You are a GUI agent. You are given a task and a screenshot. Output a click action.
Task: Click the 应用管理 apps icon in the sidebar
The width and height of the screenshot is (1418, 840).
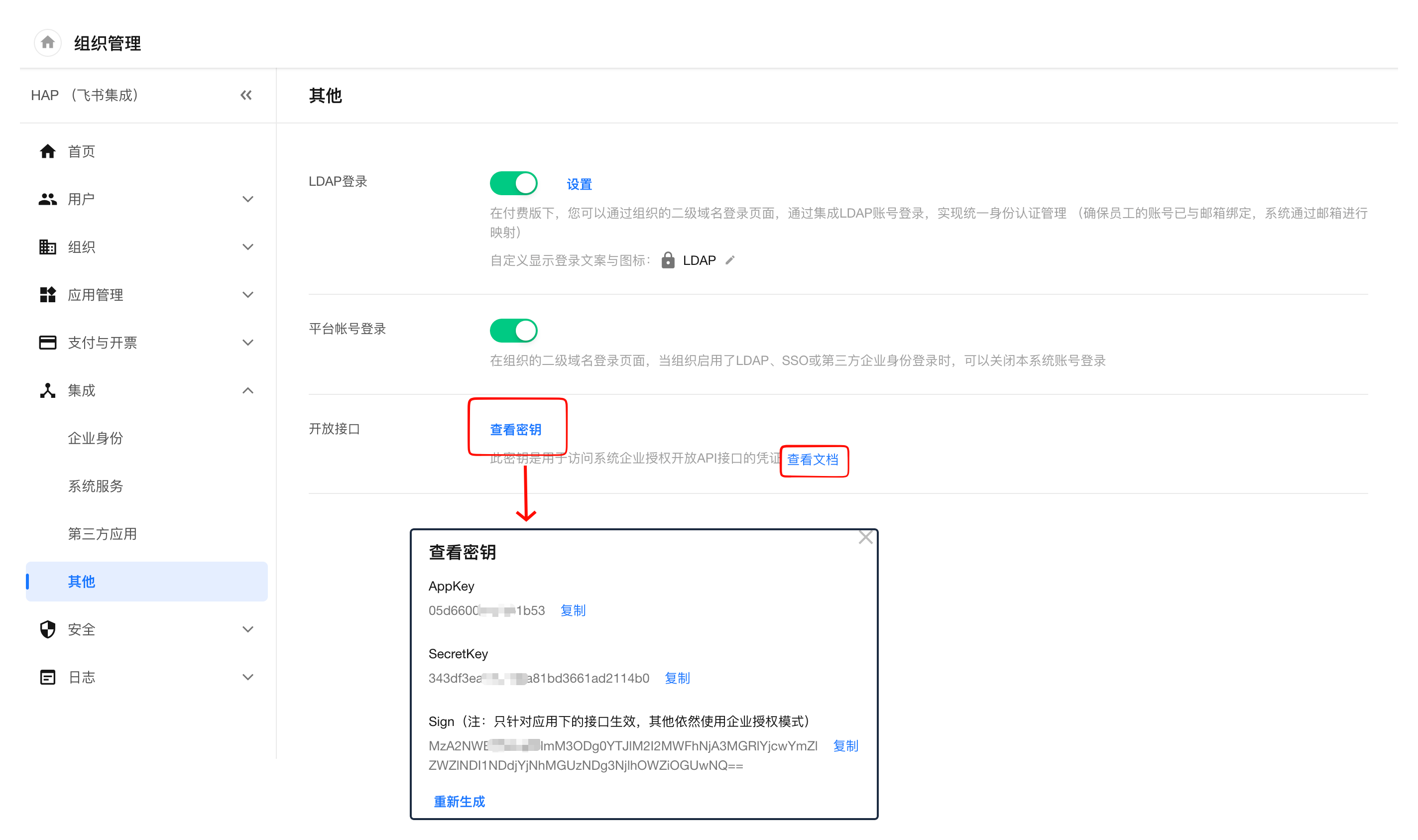click(x=47, y=294)
